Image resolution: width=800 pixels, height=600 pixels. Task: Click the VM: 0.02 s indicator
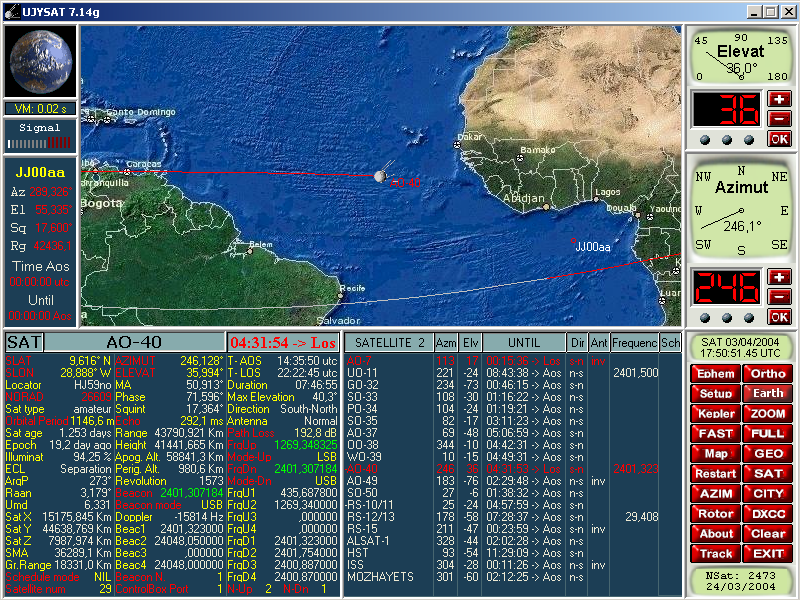pyautogui.click(x=40, y=109)
